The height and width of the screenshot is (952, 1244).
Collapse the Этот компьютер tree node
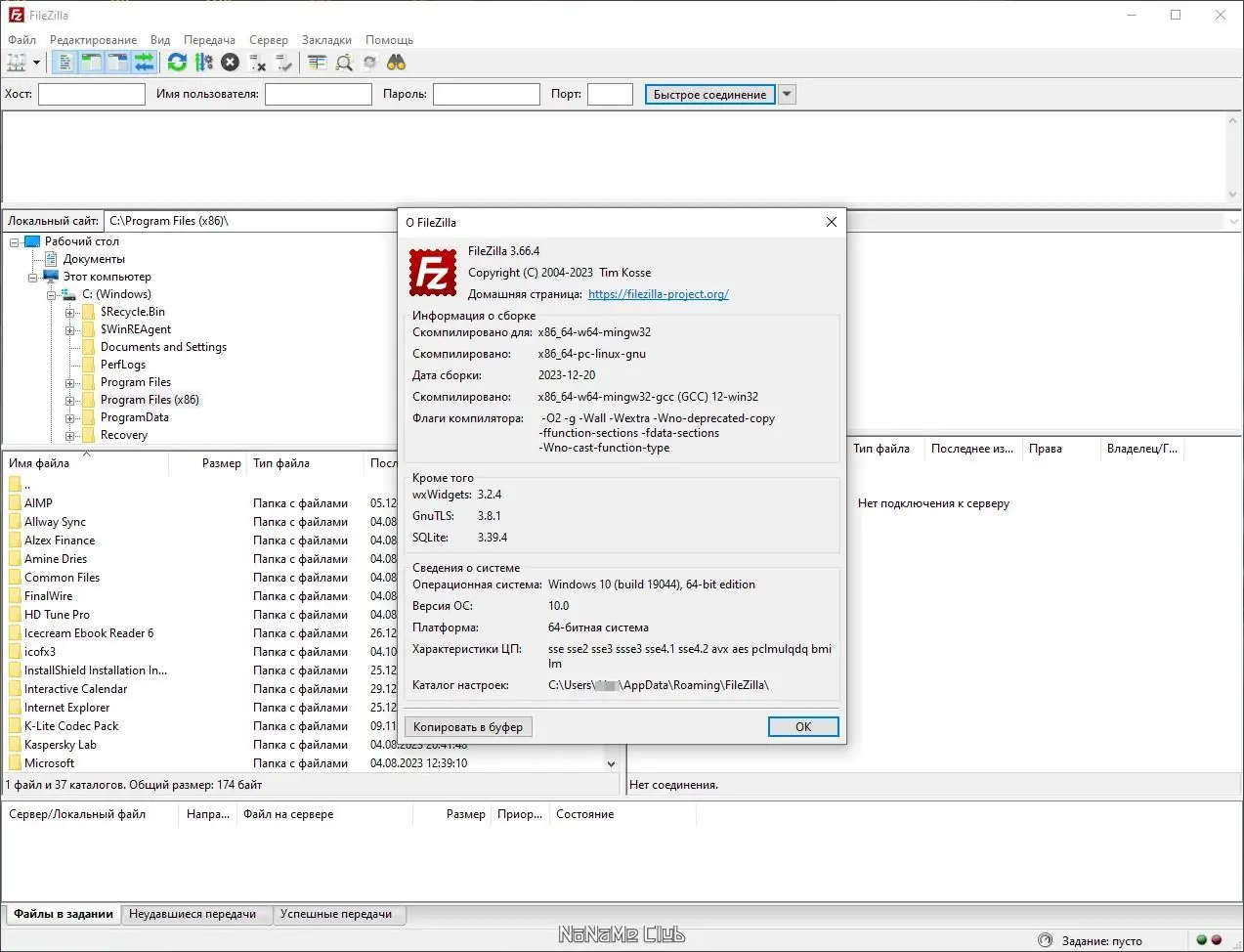(32, 277)
